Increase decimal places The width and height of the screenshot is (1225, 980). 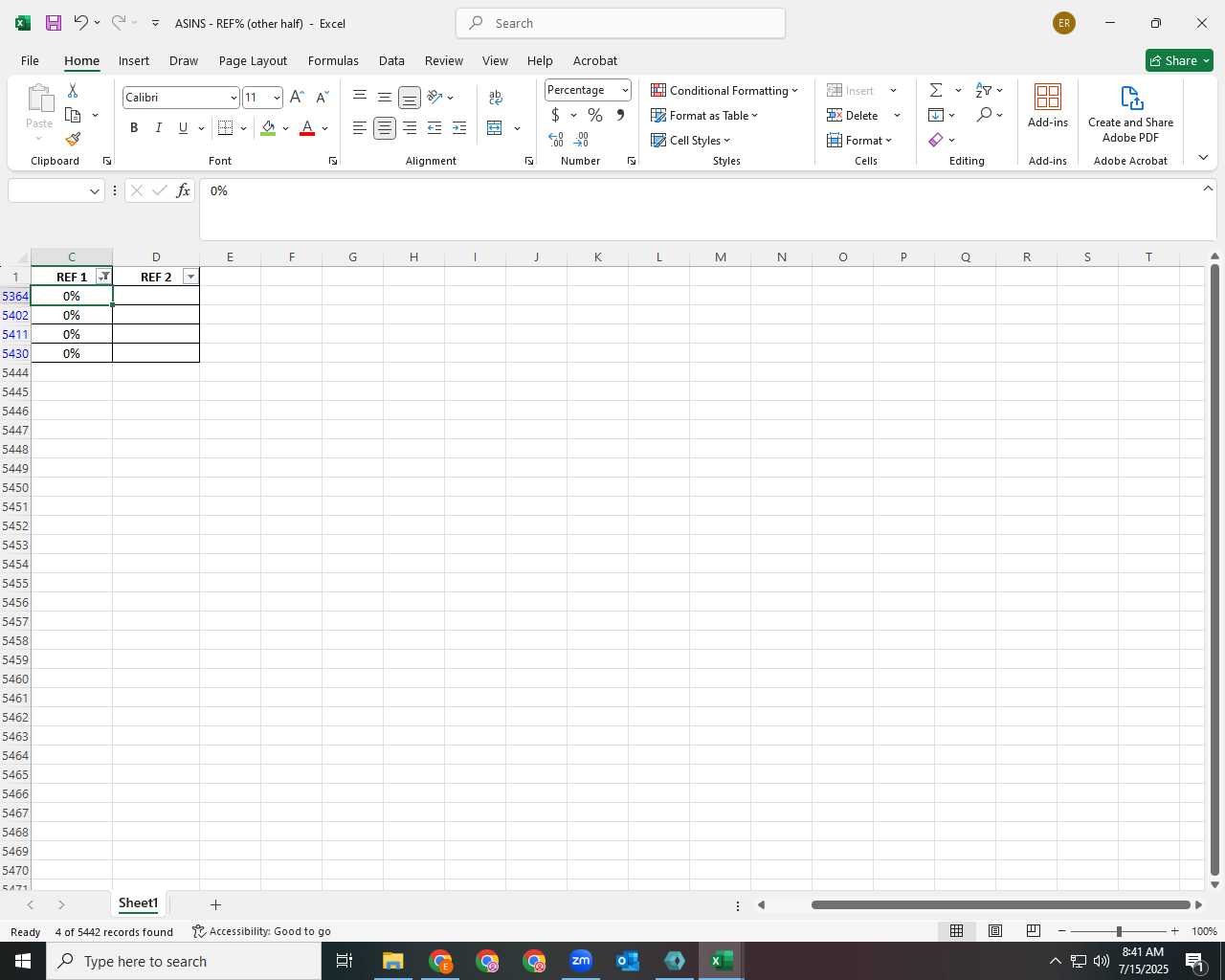[x=556, y=140]
